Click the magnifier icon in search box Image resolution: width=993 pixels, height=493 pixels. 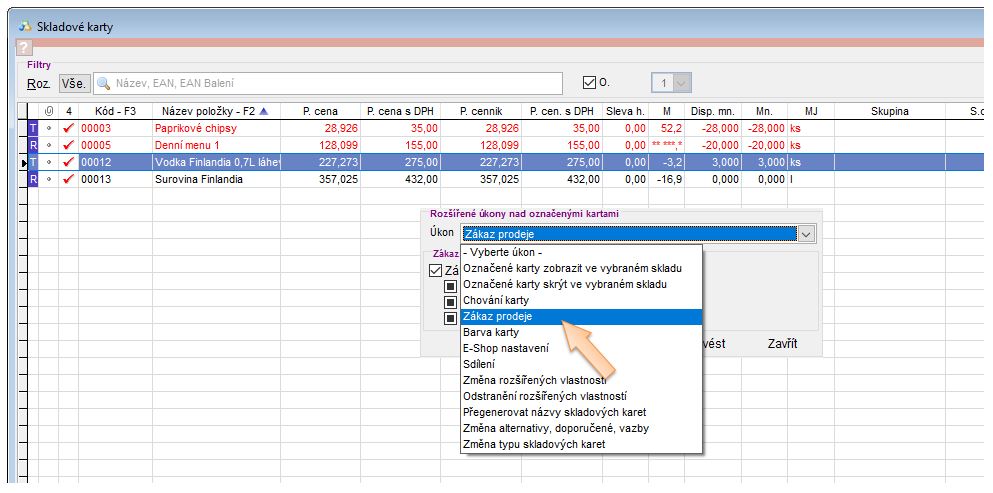102,84
